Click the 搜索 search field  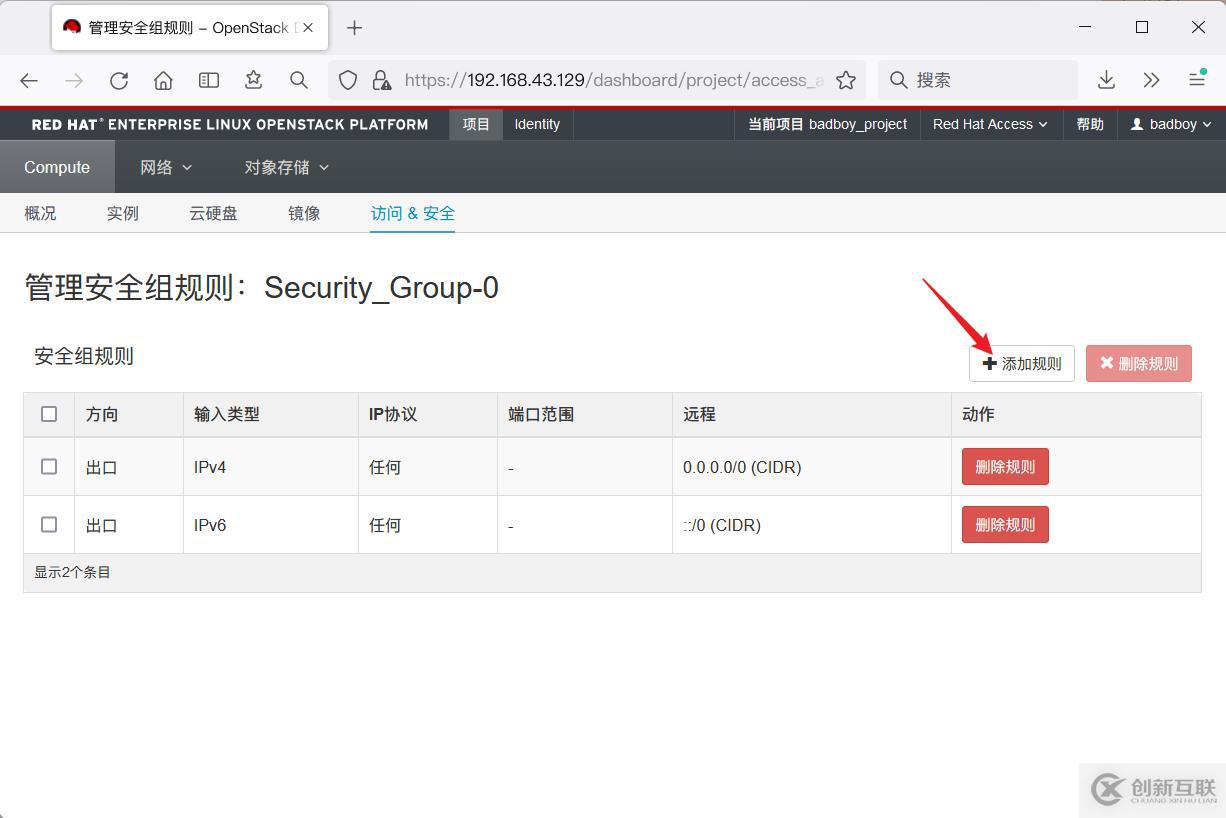point(978,80)
